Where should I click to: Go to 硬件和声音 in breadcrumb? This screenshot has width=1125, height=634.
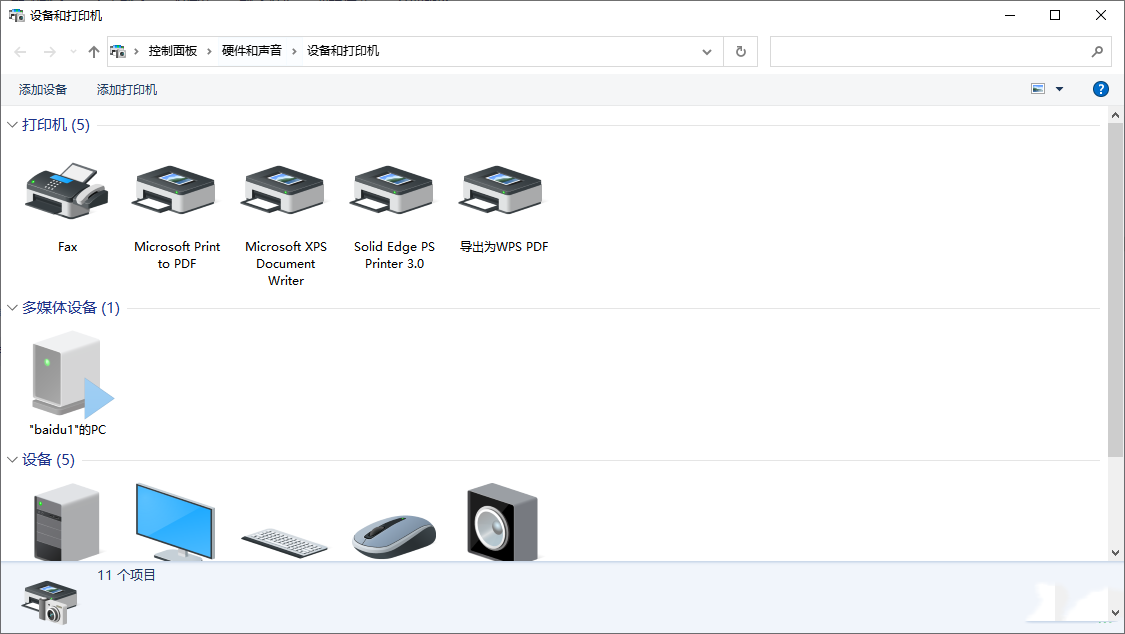251,51
